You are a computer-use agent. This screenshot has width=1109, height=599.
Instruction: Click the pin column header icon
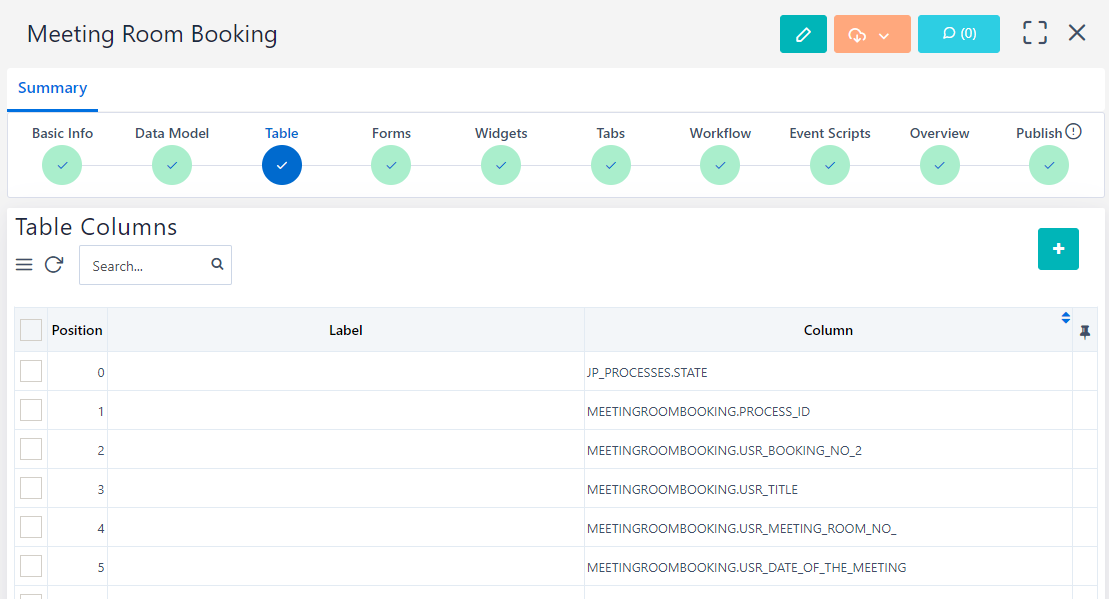(x=1085, y=331)
